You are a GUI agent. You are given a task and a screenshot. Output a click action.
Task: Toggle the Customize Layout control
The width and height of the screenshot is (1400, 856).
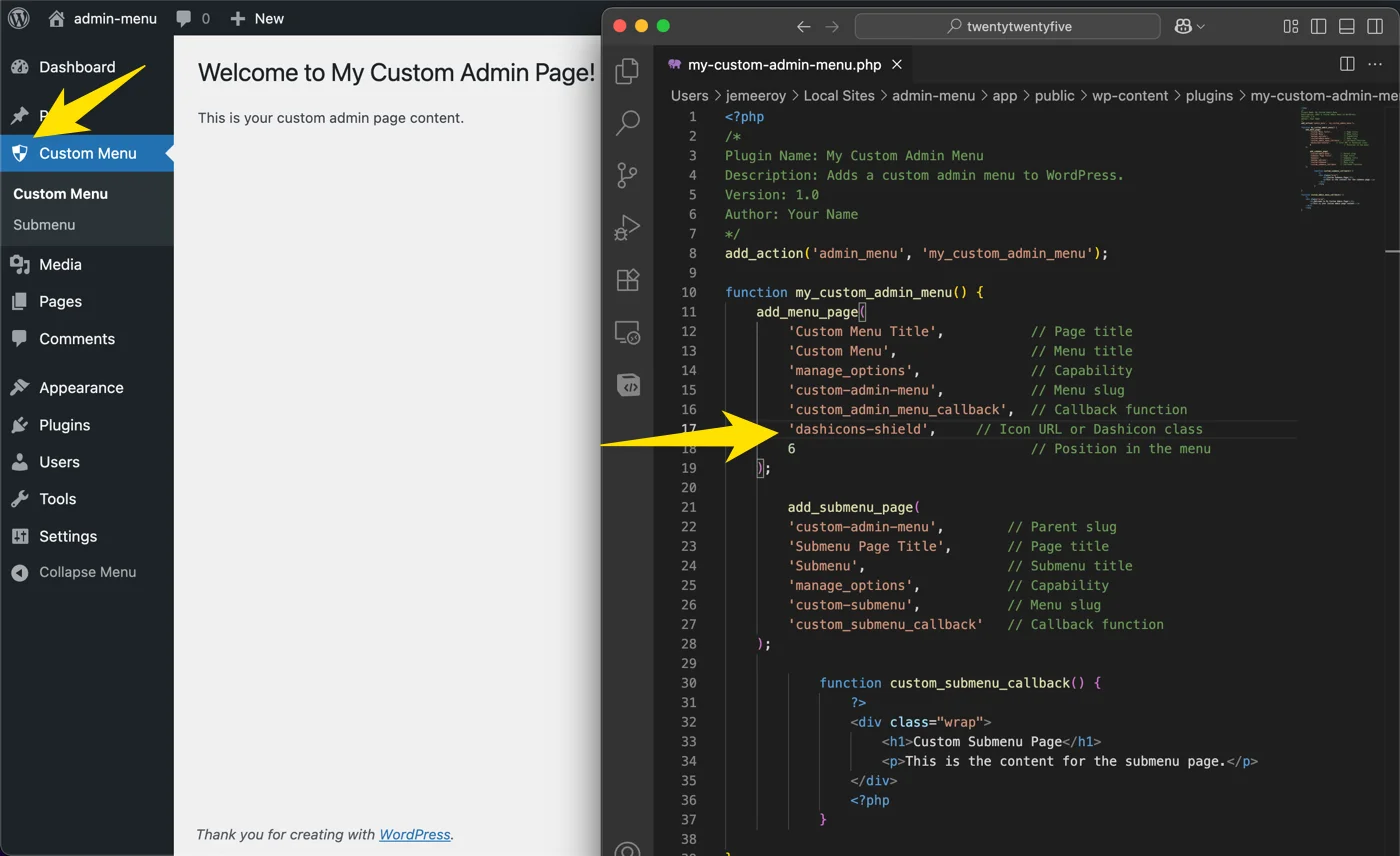point(1290,26)
